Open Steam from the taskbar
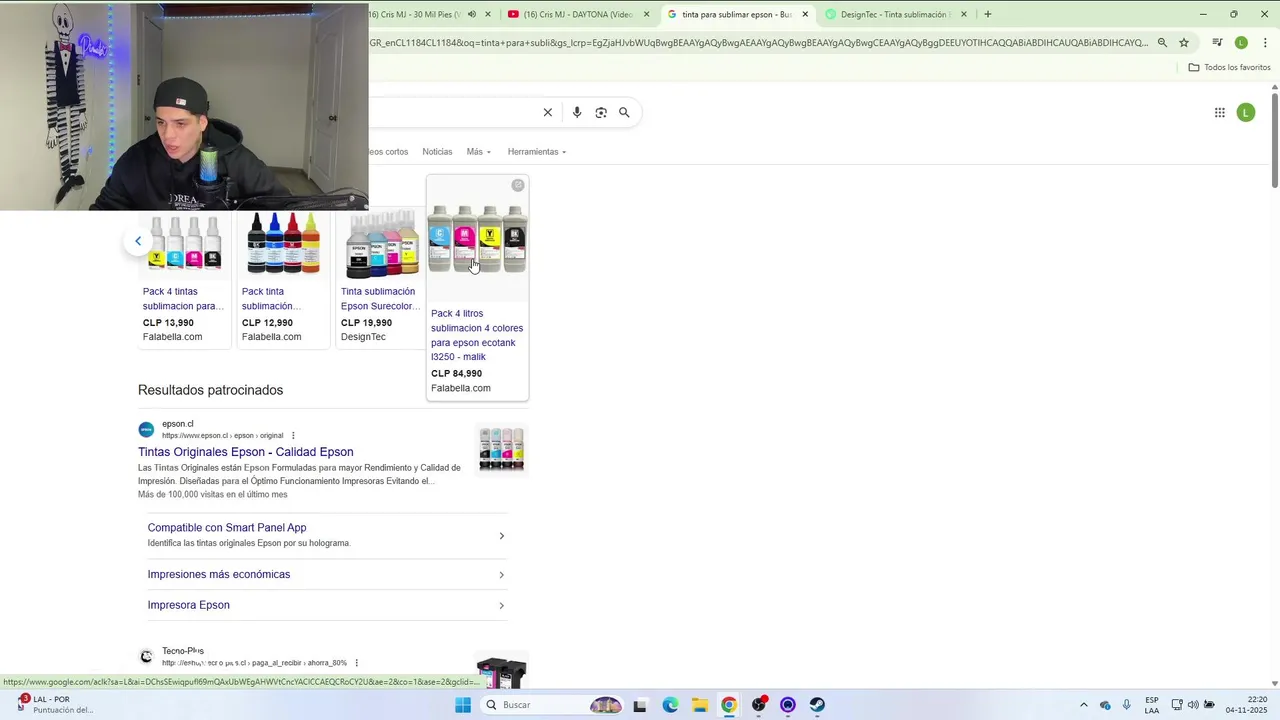 point(817,705)
